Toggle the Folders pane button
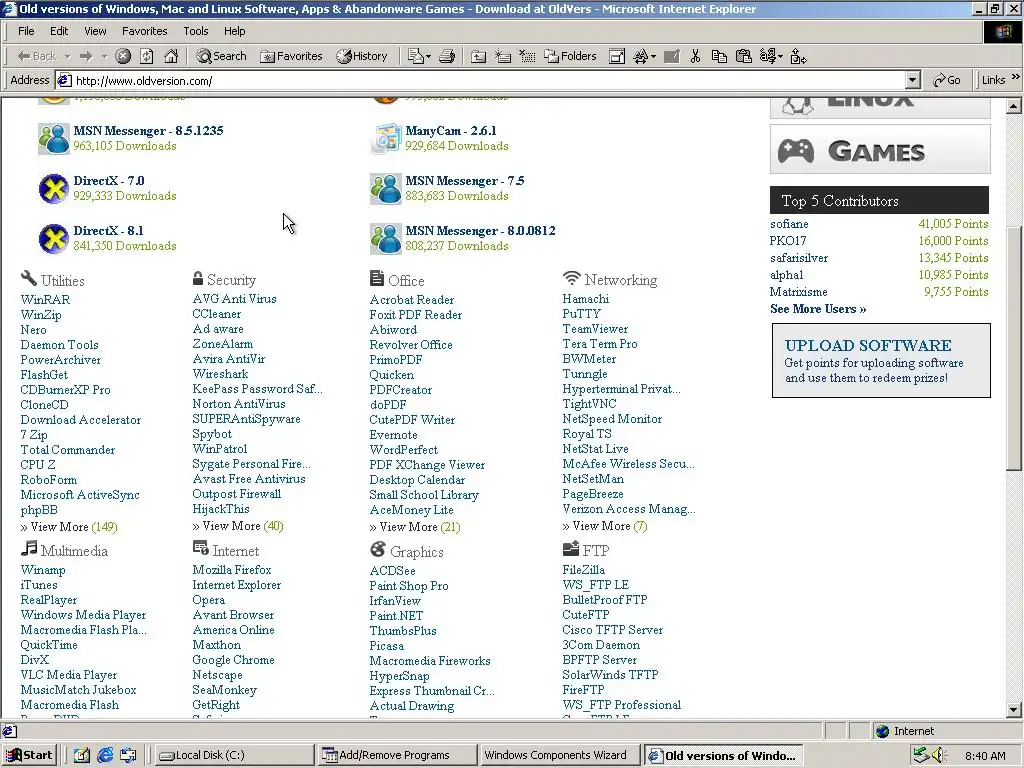The image size is (1024, 768). tap(570, 56)
